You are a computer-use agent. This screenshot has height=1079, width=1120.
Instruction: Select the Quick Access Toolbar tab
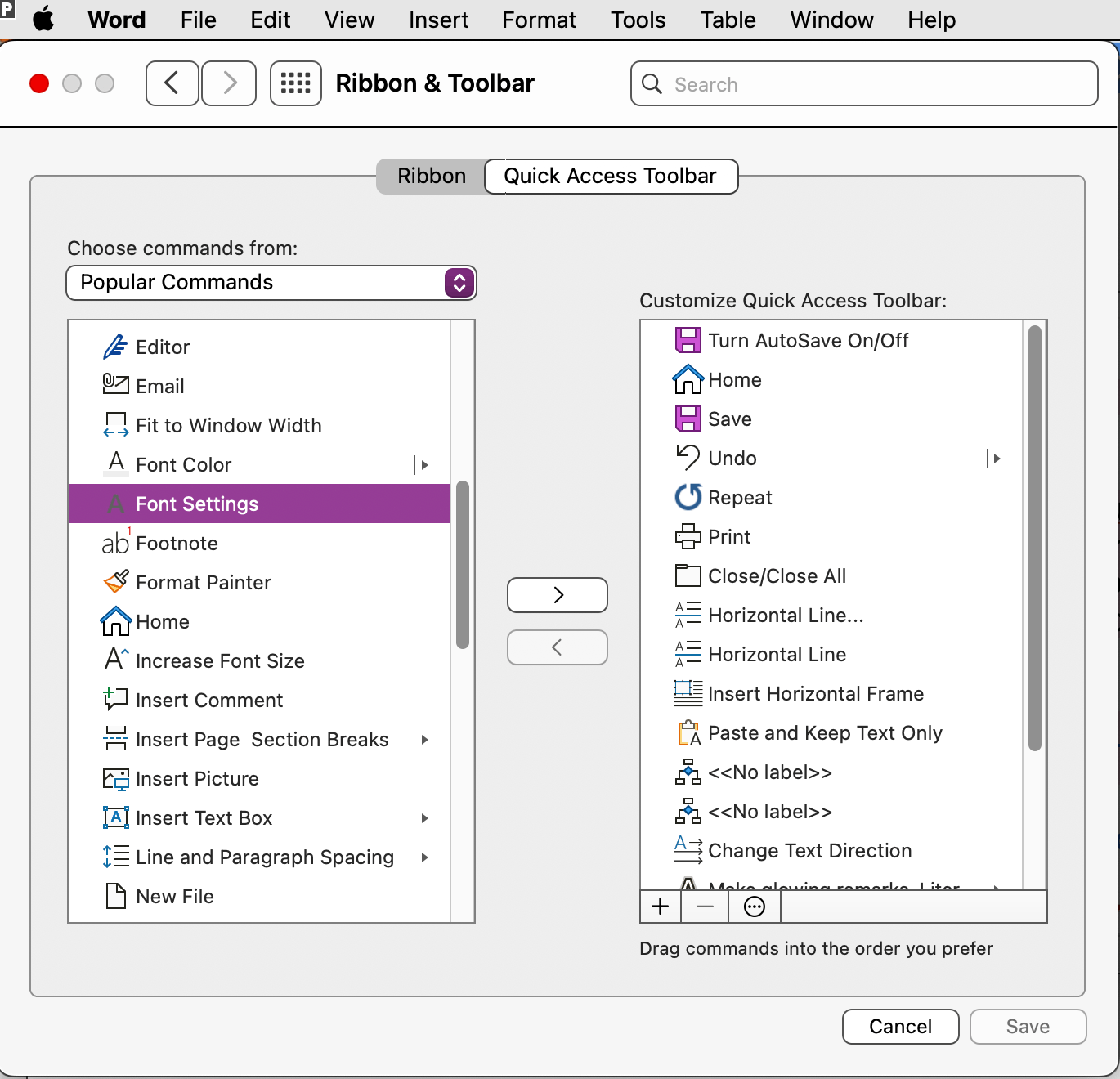tap(611, 177)
